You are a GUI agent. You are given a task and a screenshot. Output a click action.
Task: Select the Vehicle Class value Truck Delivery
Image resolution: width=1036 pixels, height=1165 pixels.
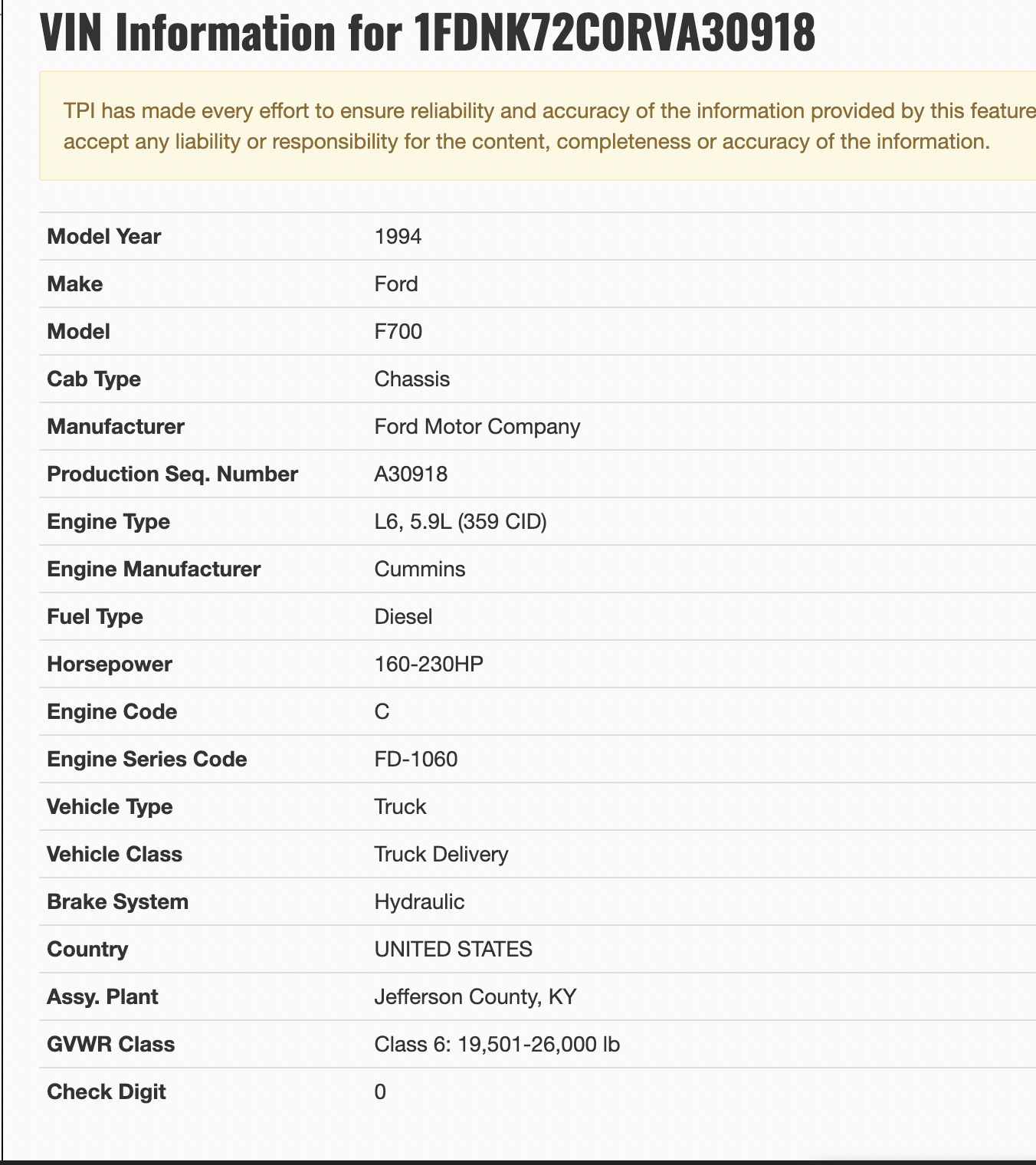click(441, 854)
